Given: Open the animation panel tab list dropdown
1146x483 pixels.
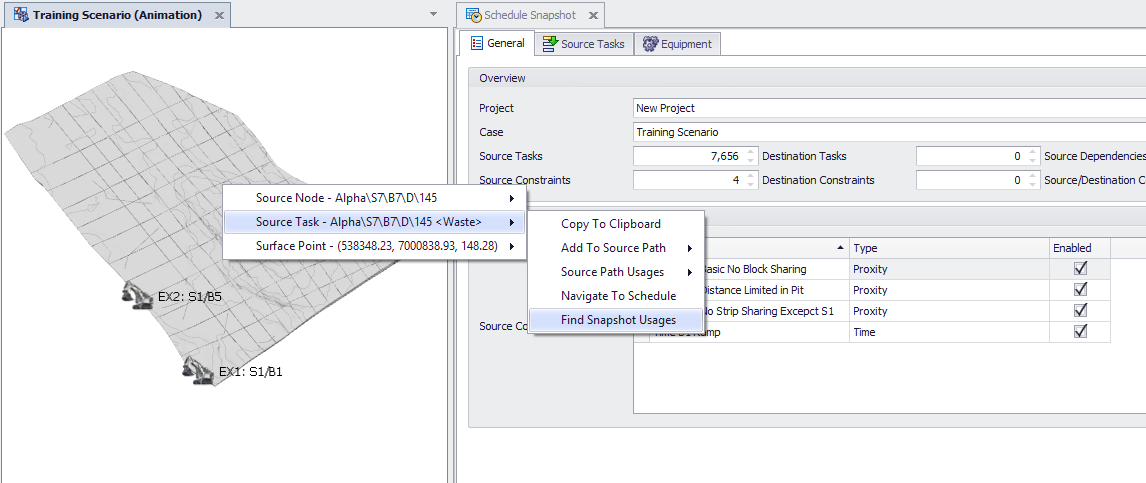Looking at the screenshot, I should (x=433, y=14).
